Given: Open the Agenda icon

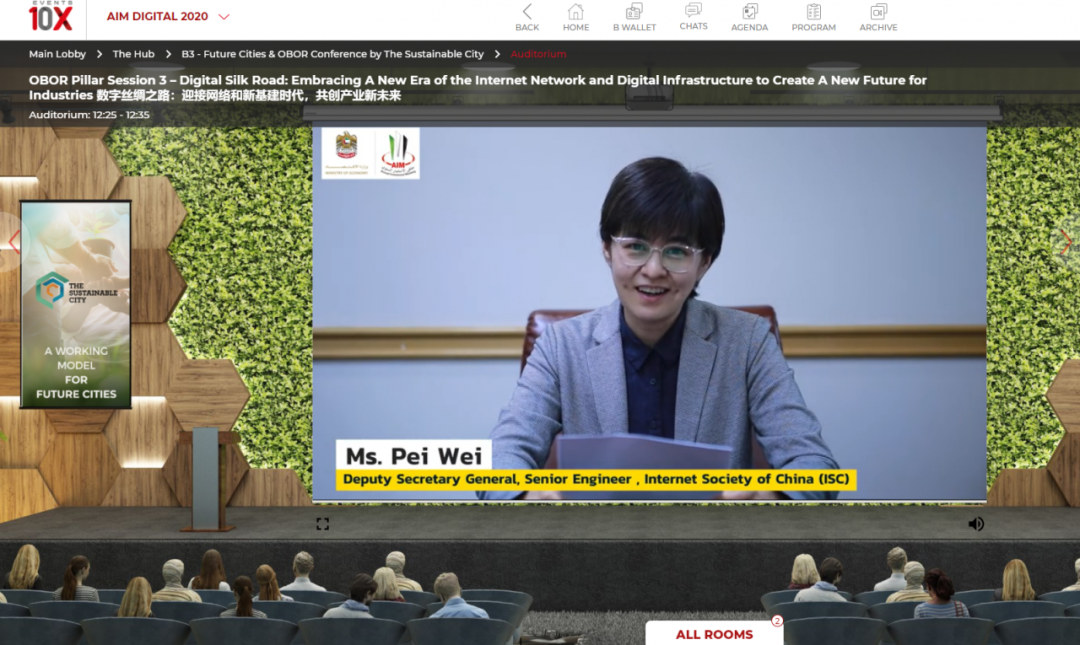Looking at the screenshot, I should 749,13.
